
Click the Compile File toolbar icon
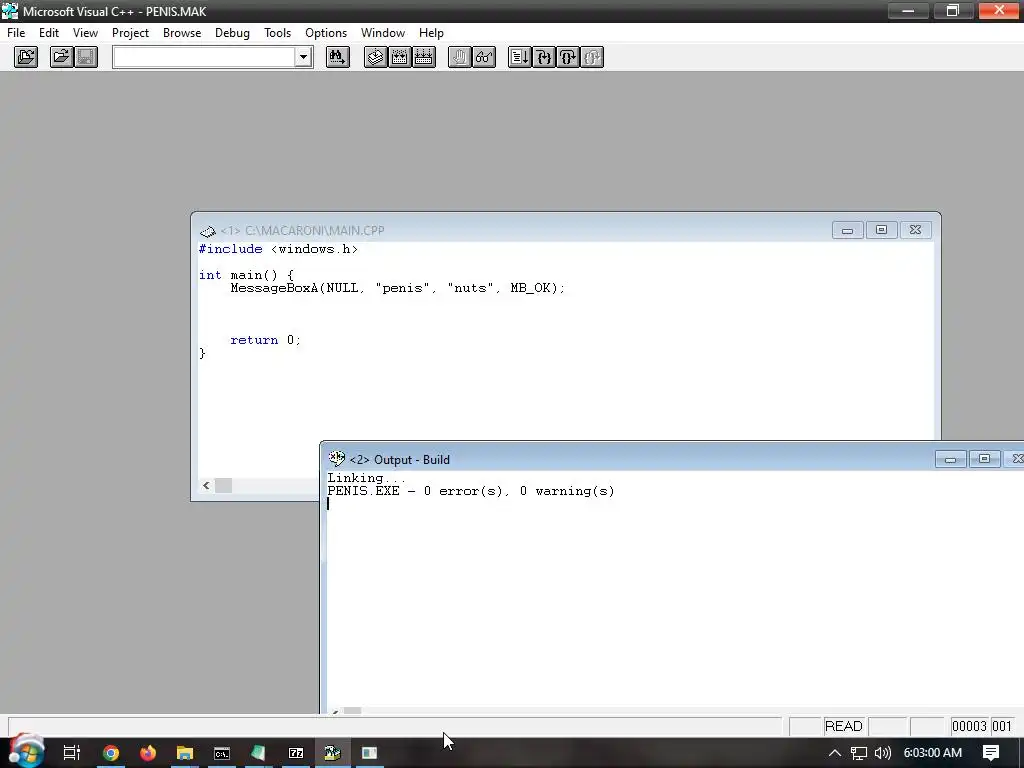point(376,57)
